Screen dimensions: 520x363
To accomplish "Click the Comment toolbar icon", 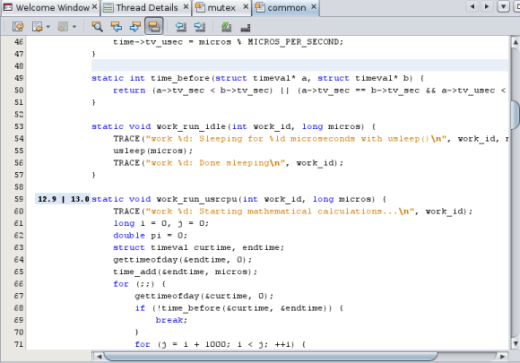I will (226, 26).
